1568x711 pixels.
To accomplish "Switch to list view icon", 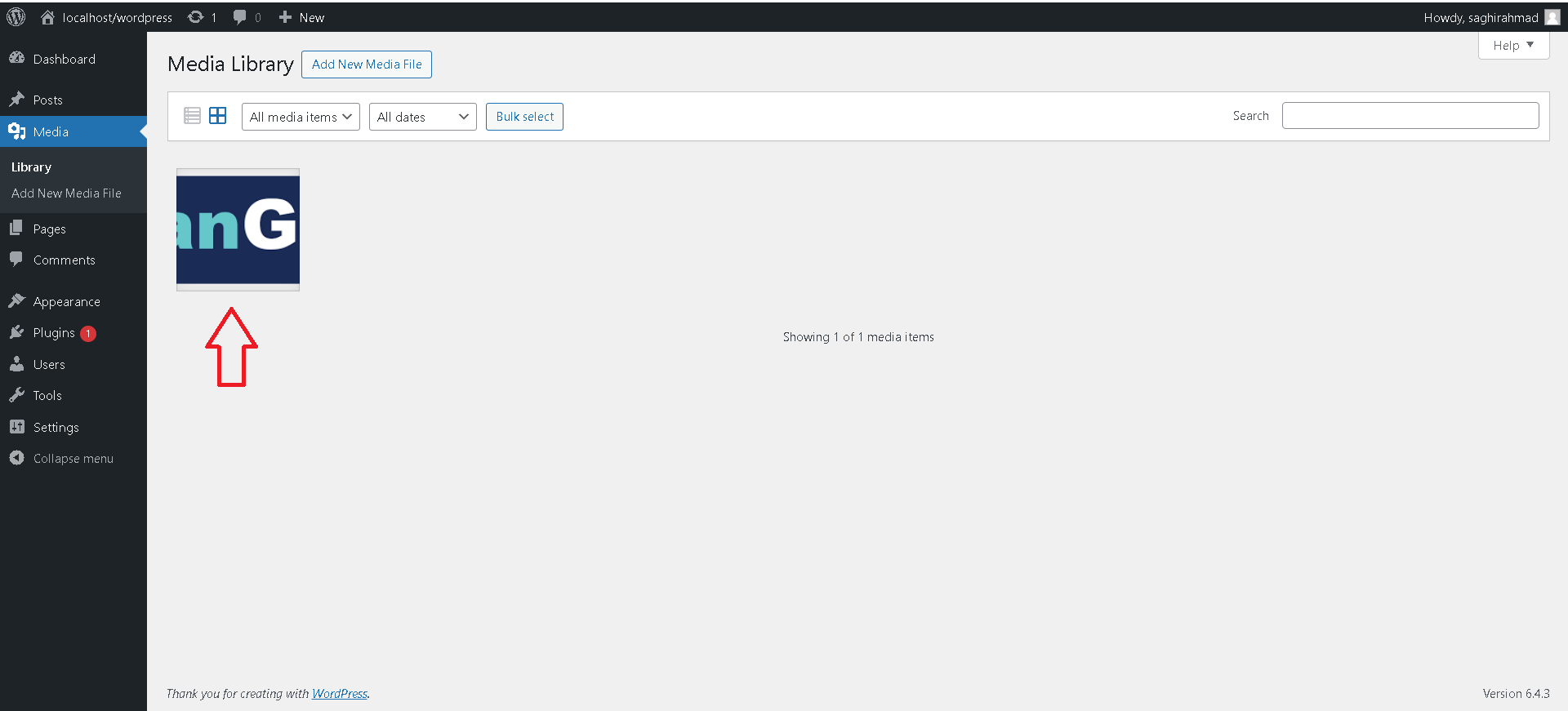I will tap(192, 116).
